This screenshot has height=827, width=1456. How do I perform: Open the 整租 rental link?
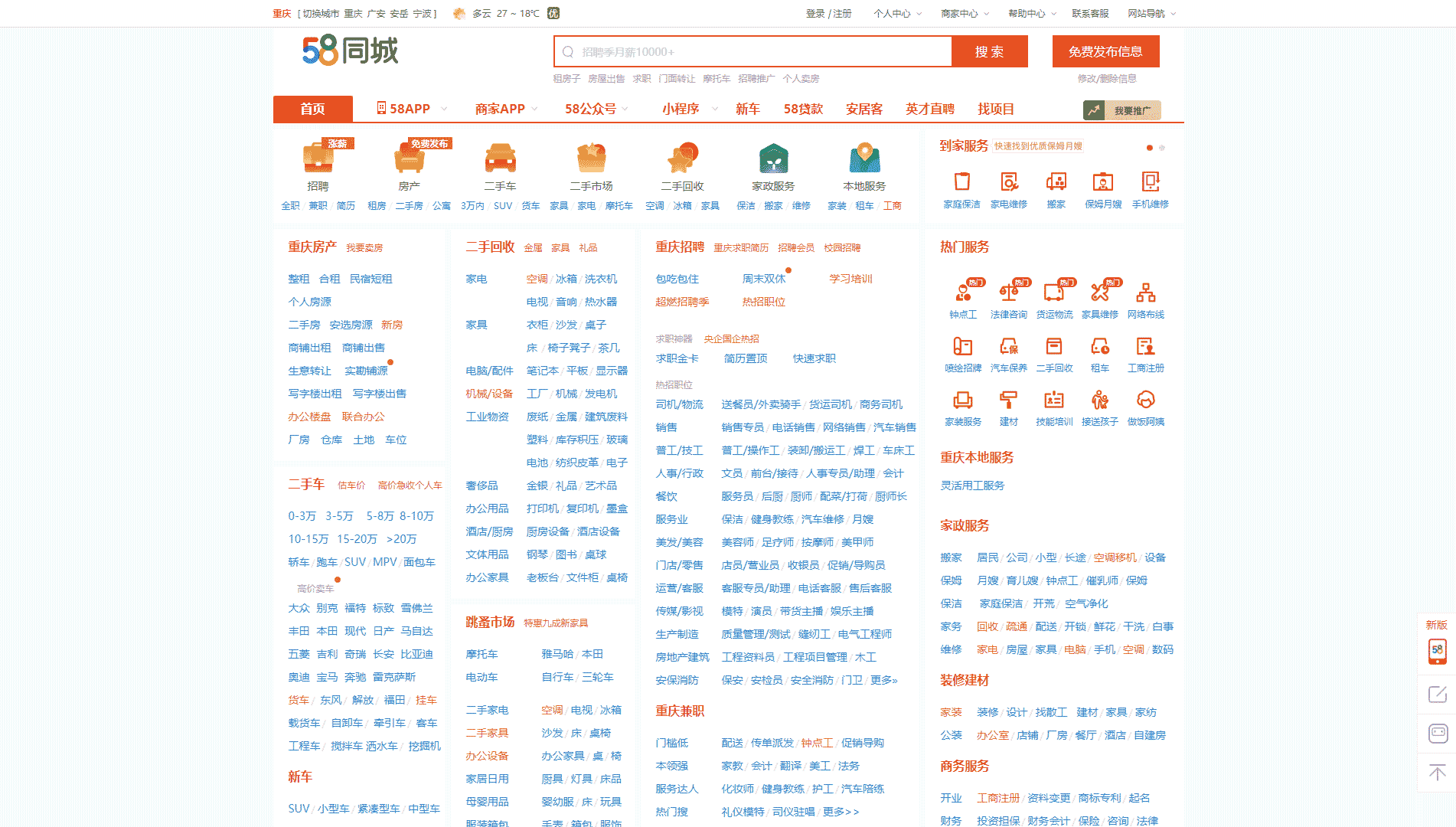click(x=299, y=279)
